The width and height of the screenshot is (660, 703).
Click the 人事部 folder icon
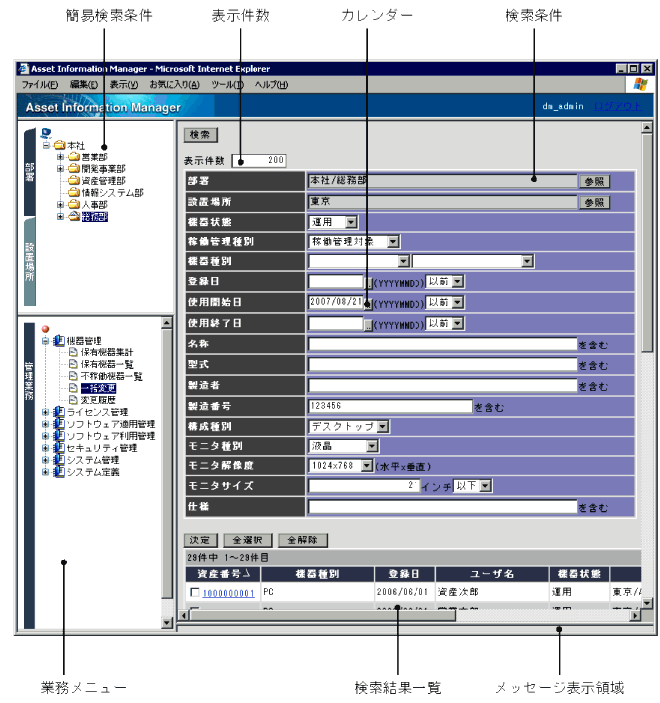(x=74, y=204)
